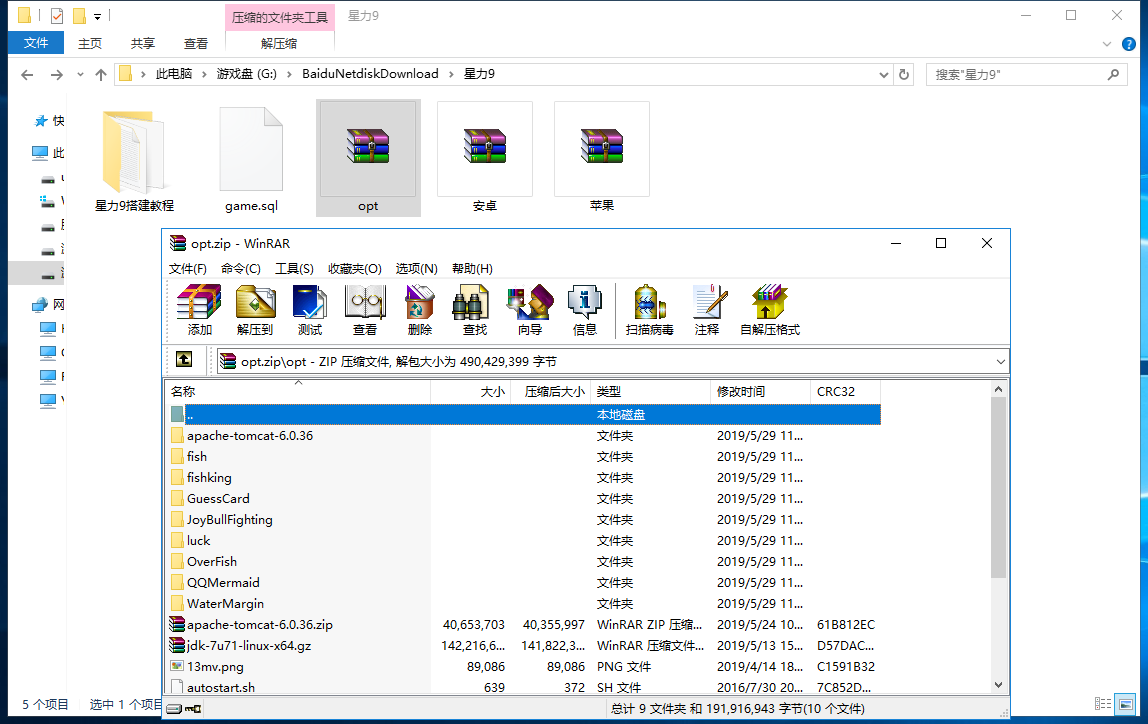Image resolution: width=1148 pixels, height=724 pixels.
Task: Click WinRAR file list scroll up arrow
Action: pos(999,389)
